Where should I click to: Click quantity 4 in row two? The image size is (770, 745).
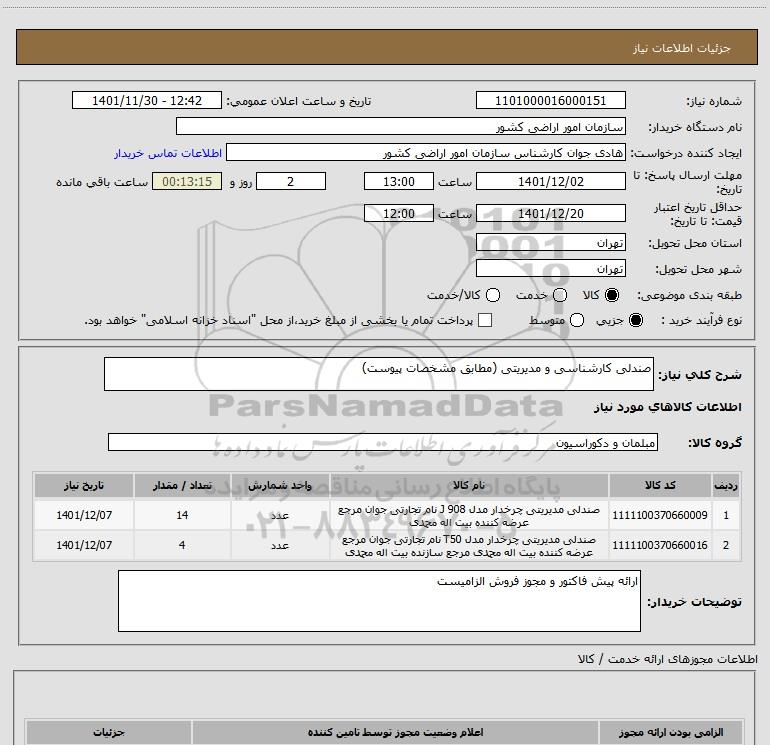(182, 545)
